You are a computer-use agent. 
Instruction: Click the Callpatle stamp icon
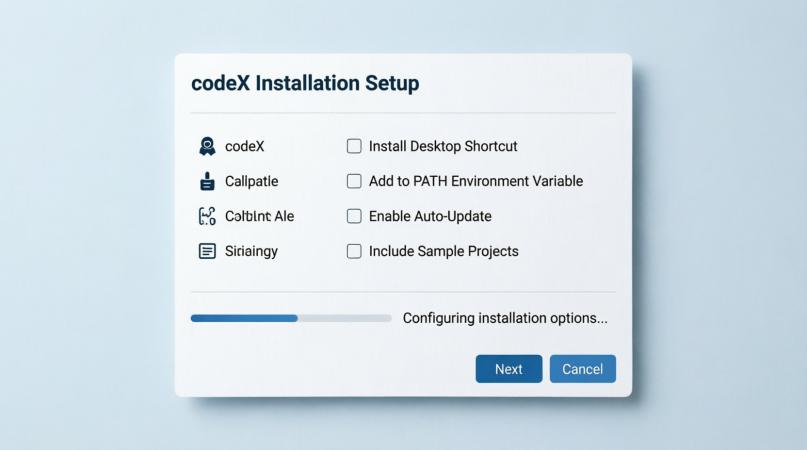207,181
